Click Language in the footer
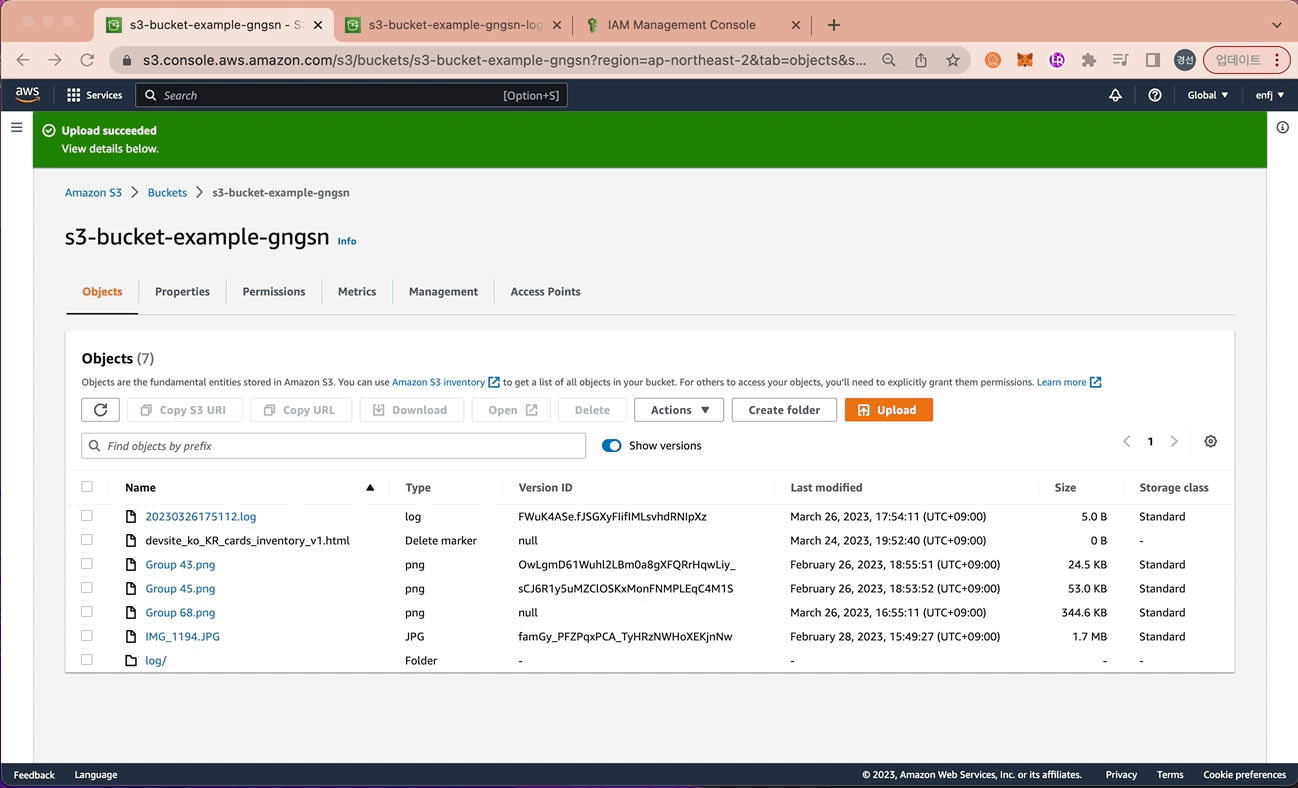The height and width of the screenshot is (788, 1298). tap(96, 775)
